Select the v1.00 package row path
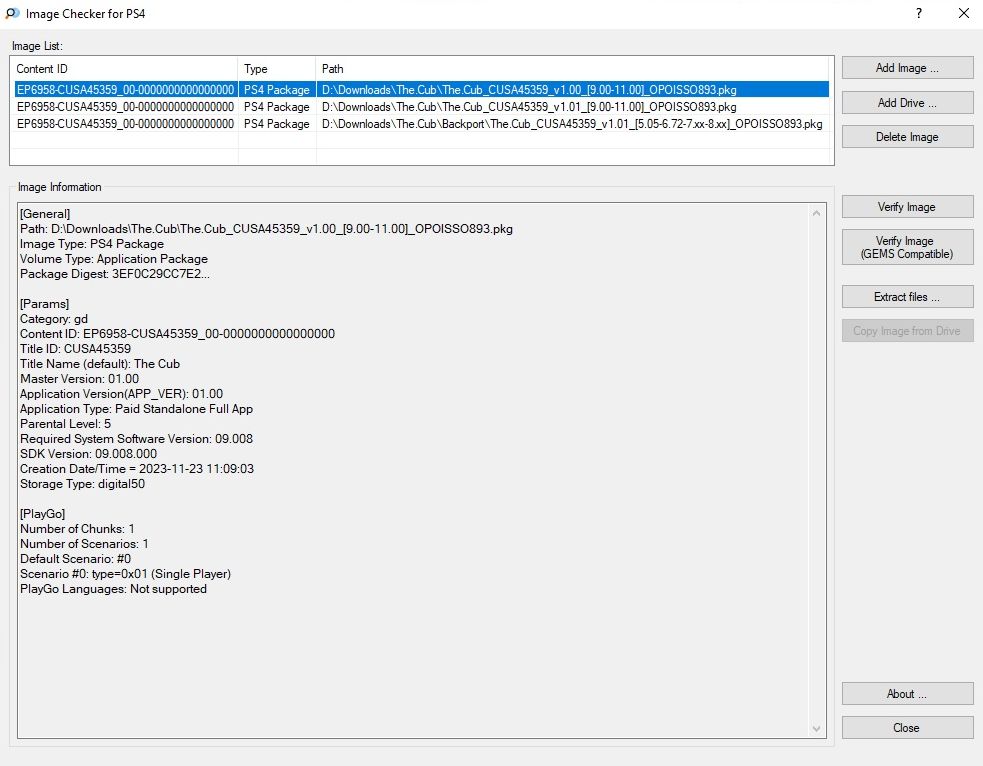This screenshot has width=983, height=766. 529,90
